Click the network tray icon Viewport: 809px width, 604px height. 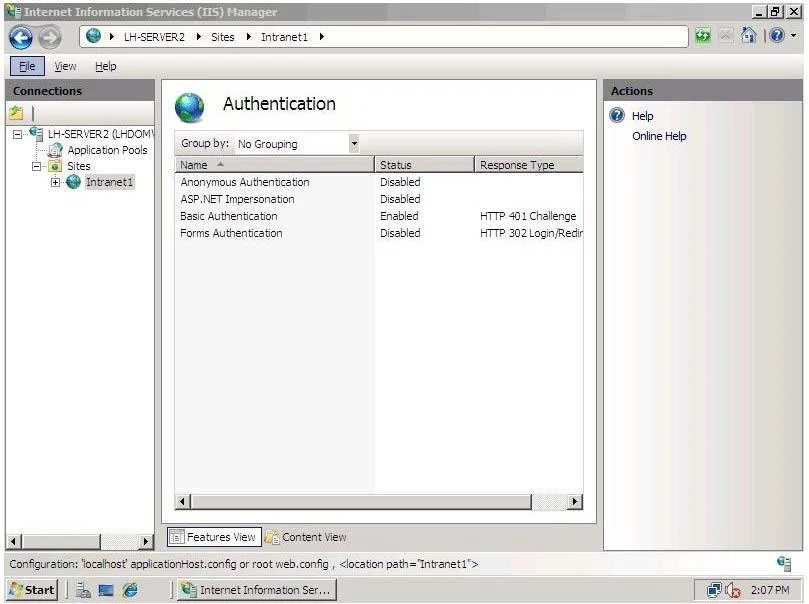[715, 590]
